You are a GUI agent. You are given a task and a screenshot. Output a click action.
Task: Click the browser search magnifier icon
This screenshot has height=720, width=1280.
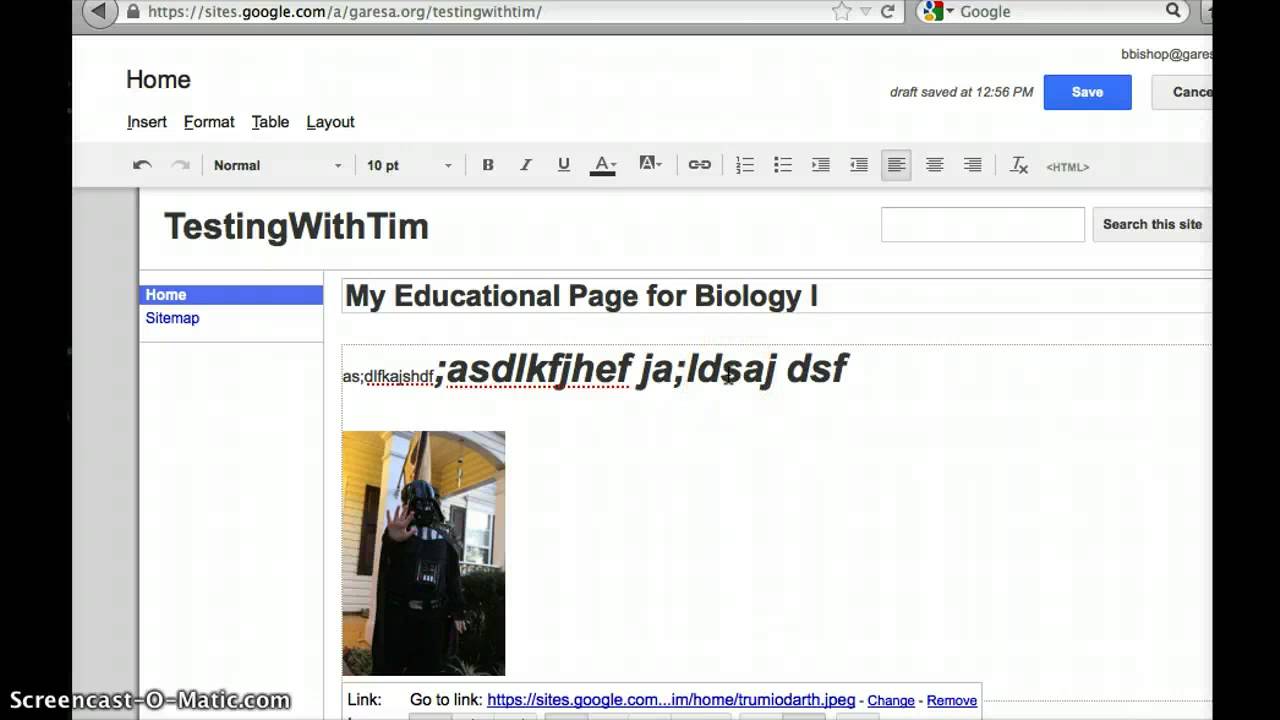(1173, 11)
